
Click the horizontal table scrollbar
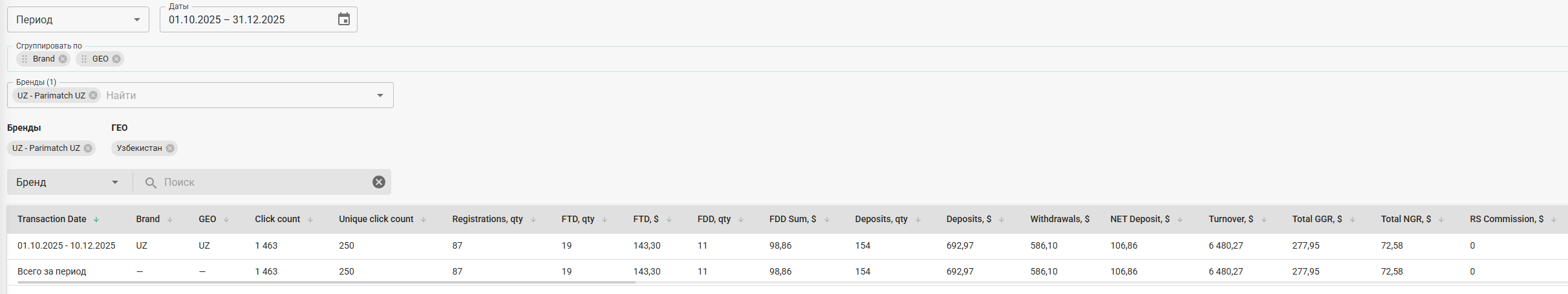(323, 282)
